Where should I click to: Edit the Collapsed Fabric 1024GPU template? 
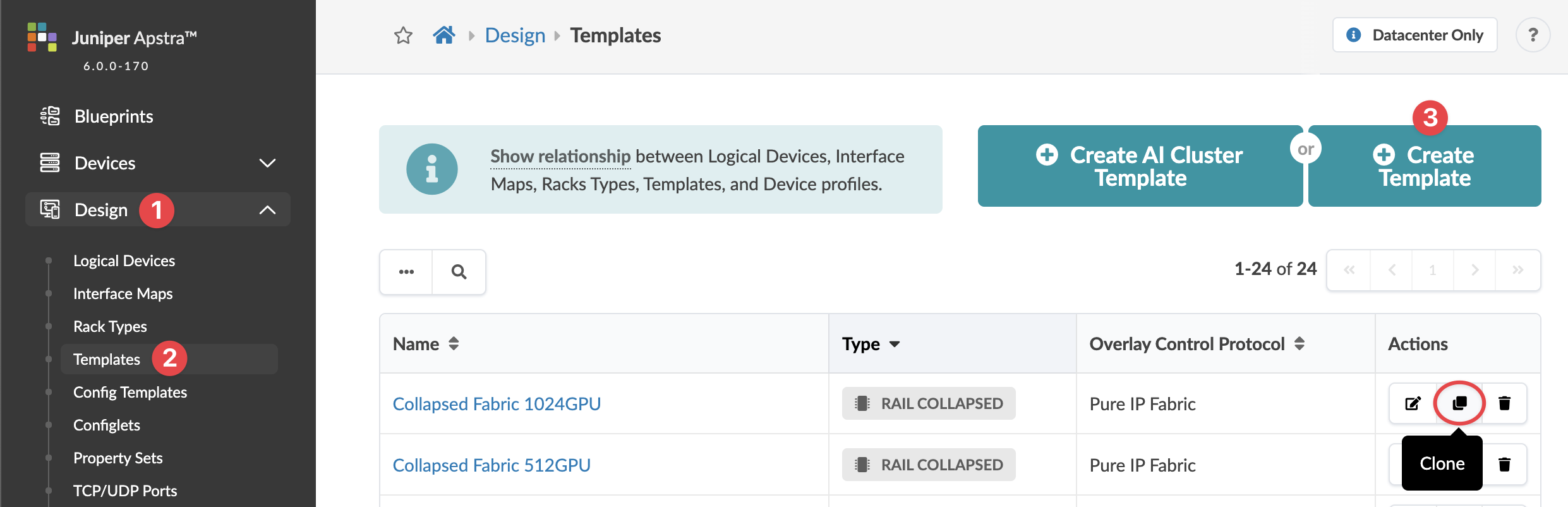[1413, 403]
